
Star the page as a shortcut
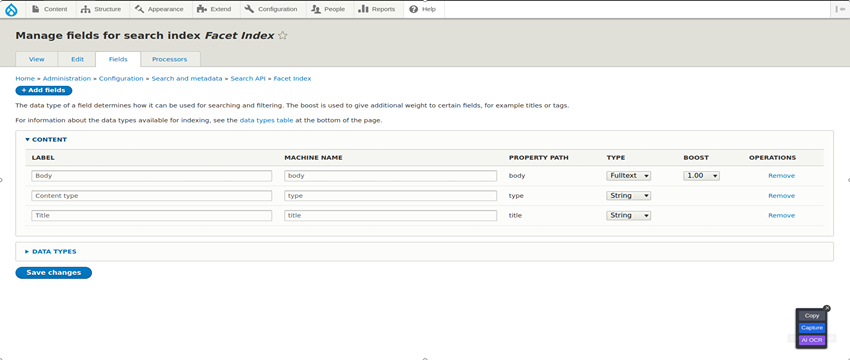click(282, 36)
